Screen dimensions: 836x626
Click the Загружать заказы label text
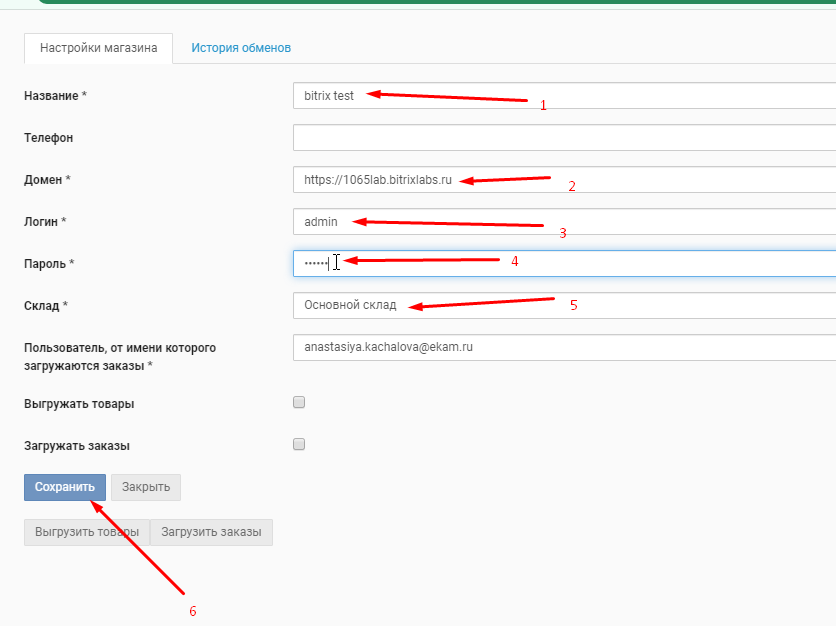(x=77, y=446)
